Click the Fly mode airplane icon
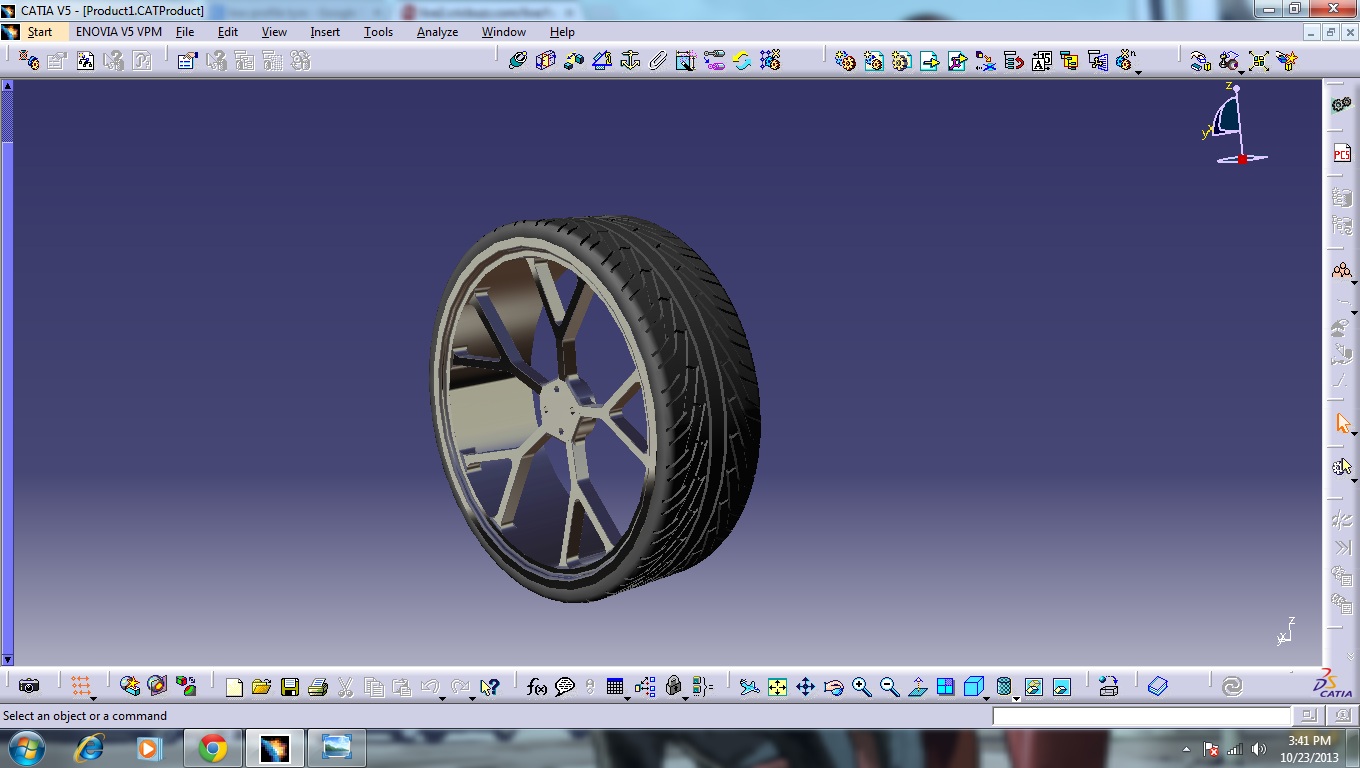1360x768 pixels. coord(749,687)
